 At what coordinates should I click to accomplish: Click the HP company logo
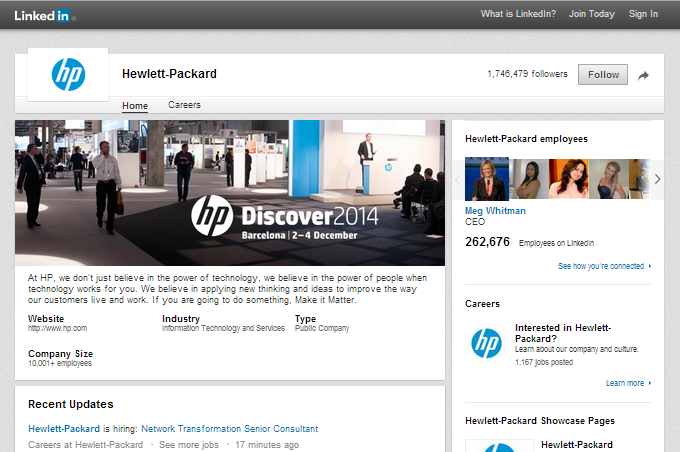tap(68, 74)
